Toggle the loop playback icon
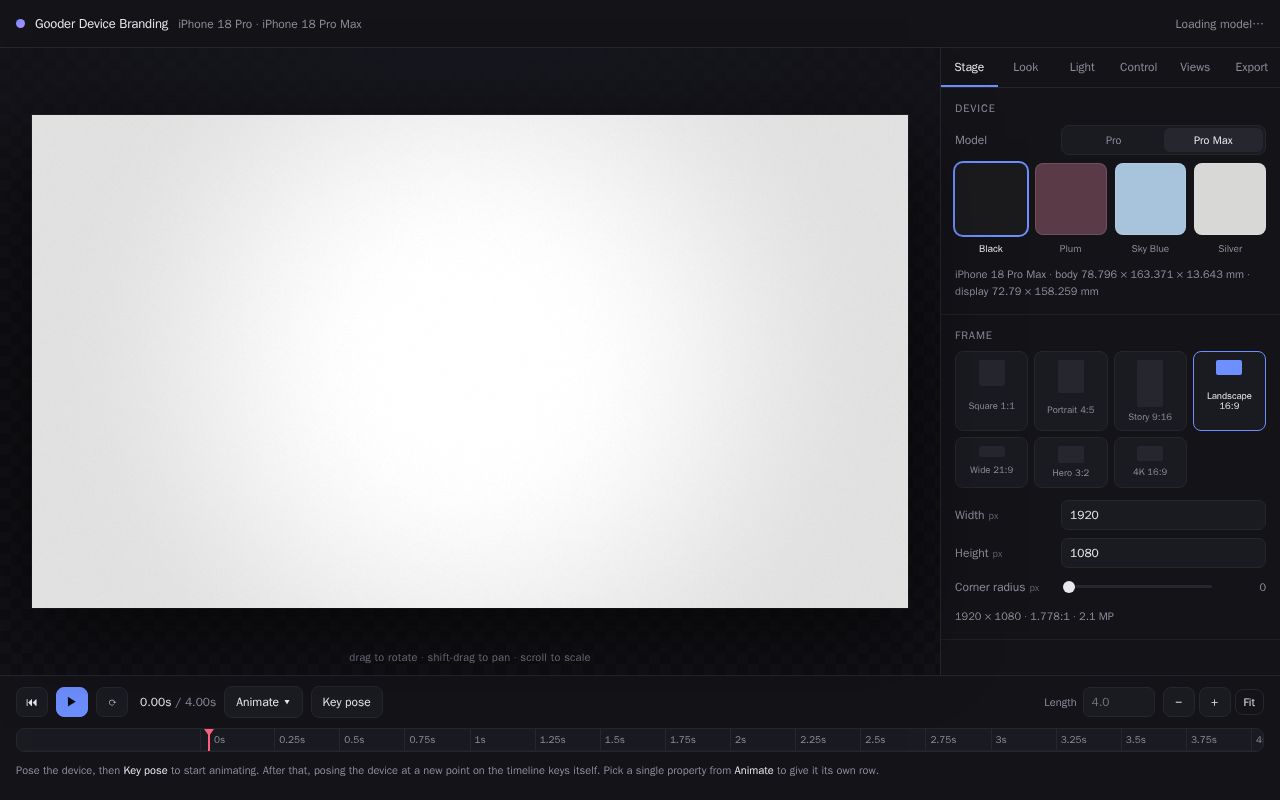This screenshot has width=1280, height=800. coord(112,702)
